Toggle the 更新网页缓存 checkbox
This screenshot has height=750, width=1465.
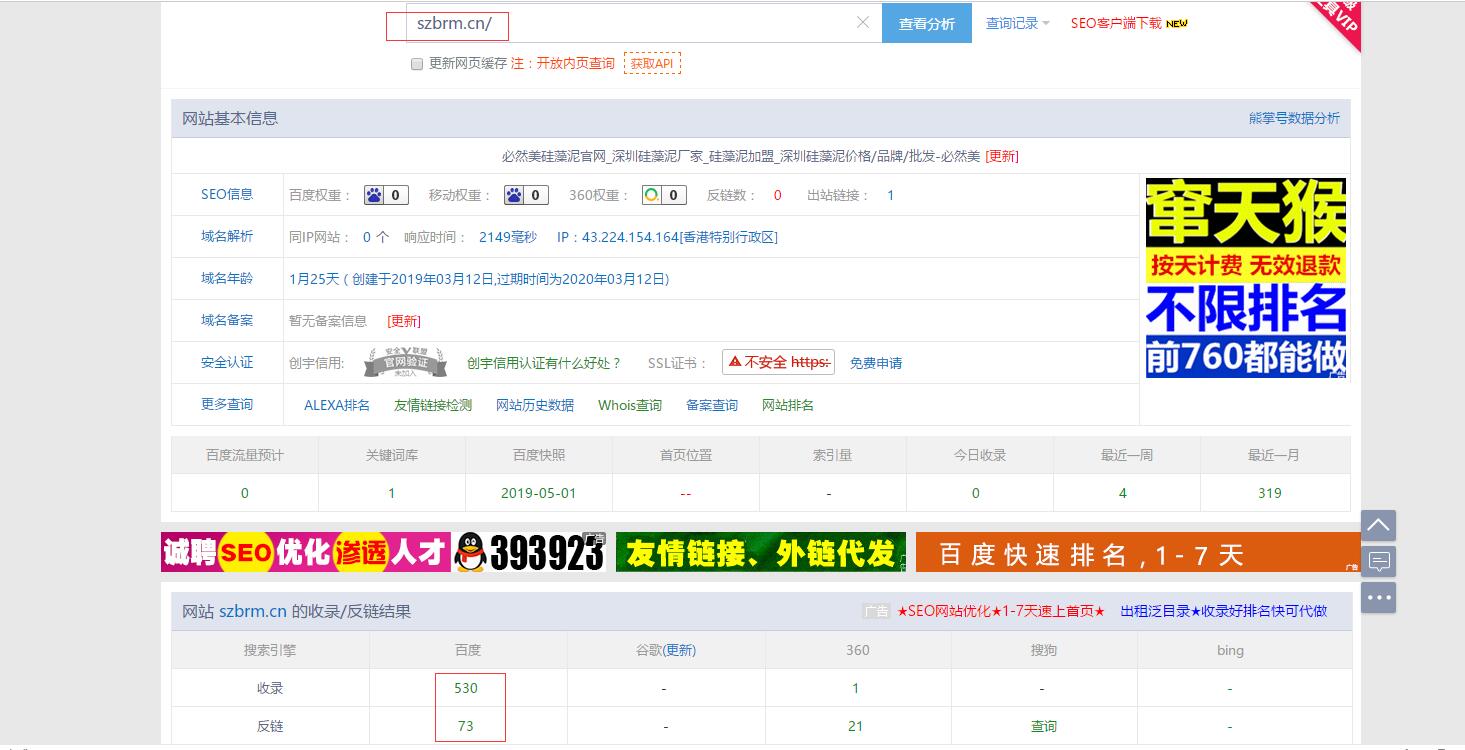coord(417,64)
